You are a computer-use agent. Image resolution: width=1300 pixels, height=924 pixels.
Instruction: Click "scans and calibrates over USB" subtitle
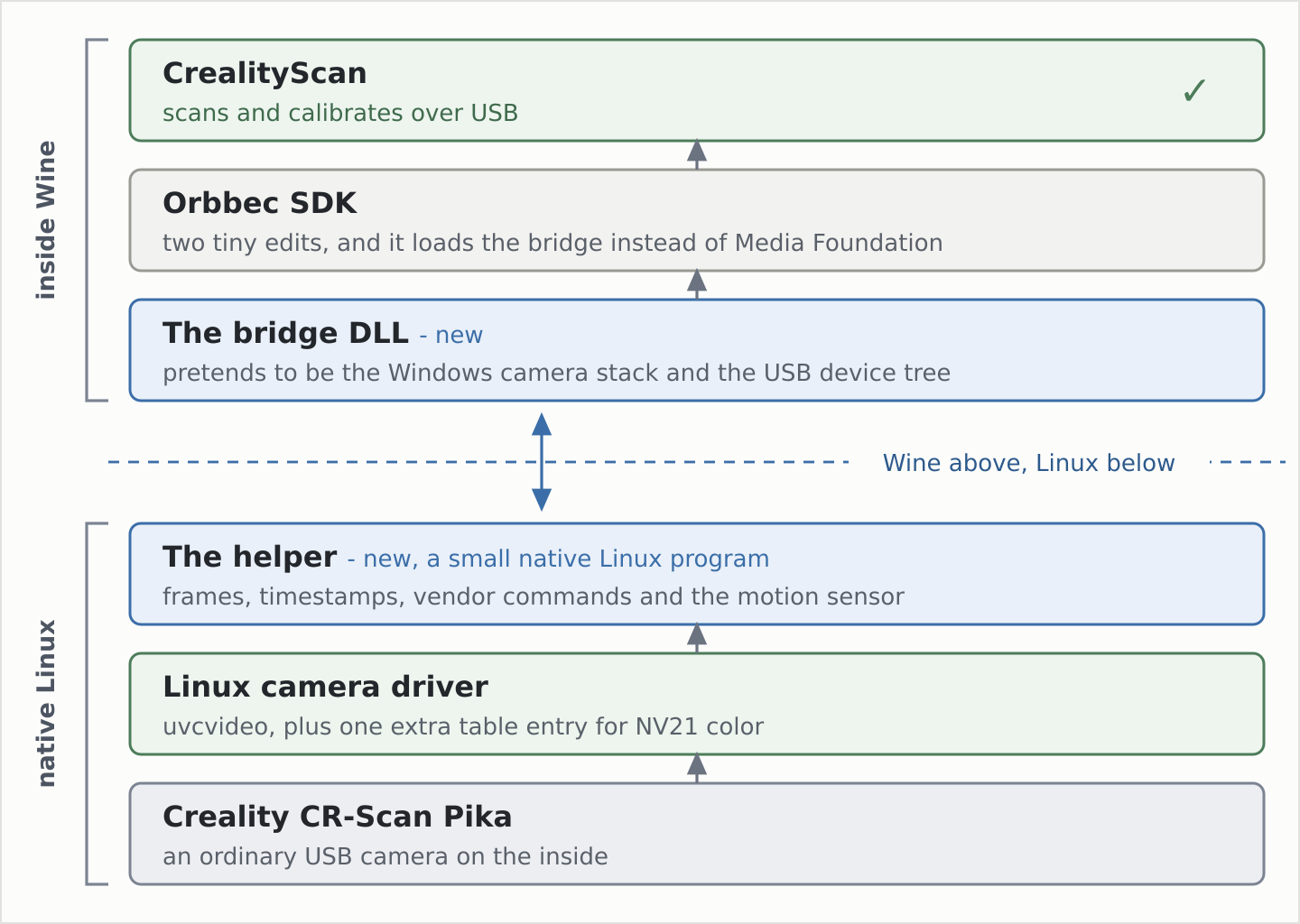[x=340, y=113]
